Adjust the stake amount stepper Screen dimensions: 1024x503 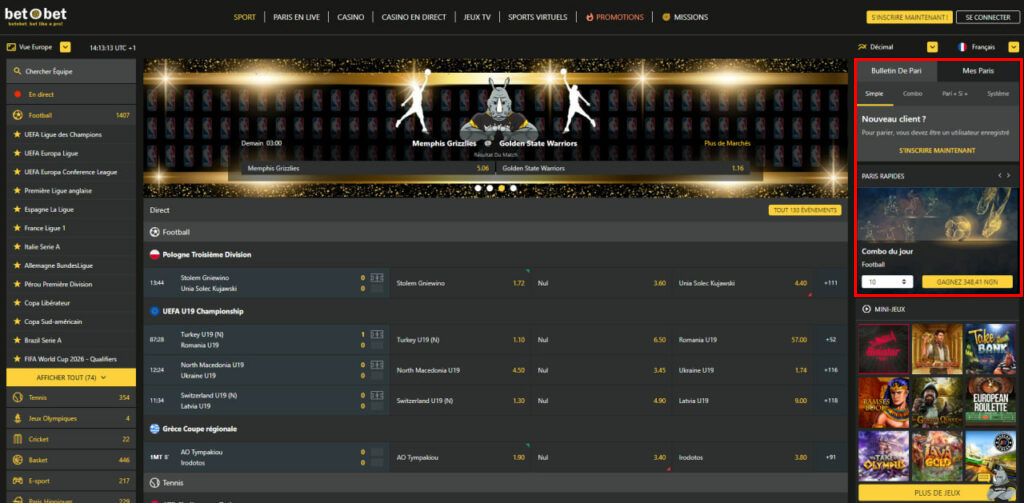click(904, 282)
